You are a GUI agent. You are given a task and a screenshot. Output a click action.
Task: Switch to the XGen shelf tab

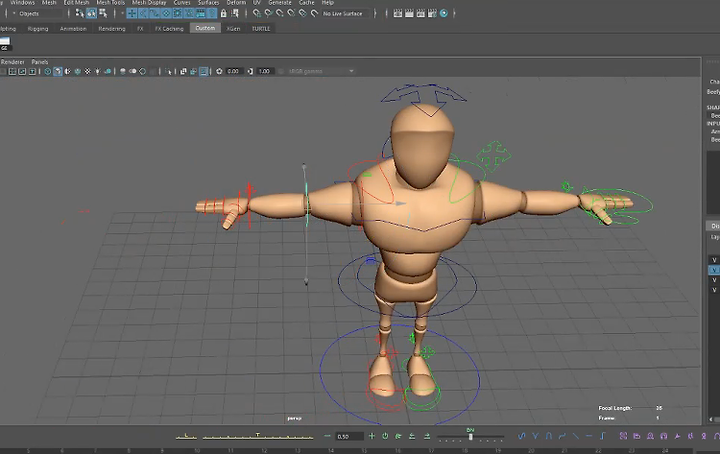[233, 28]
